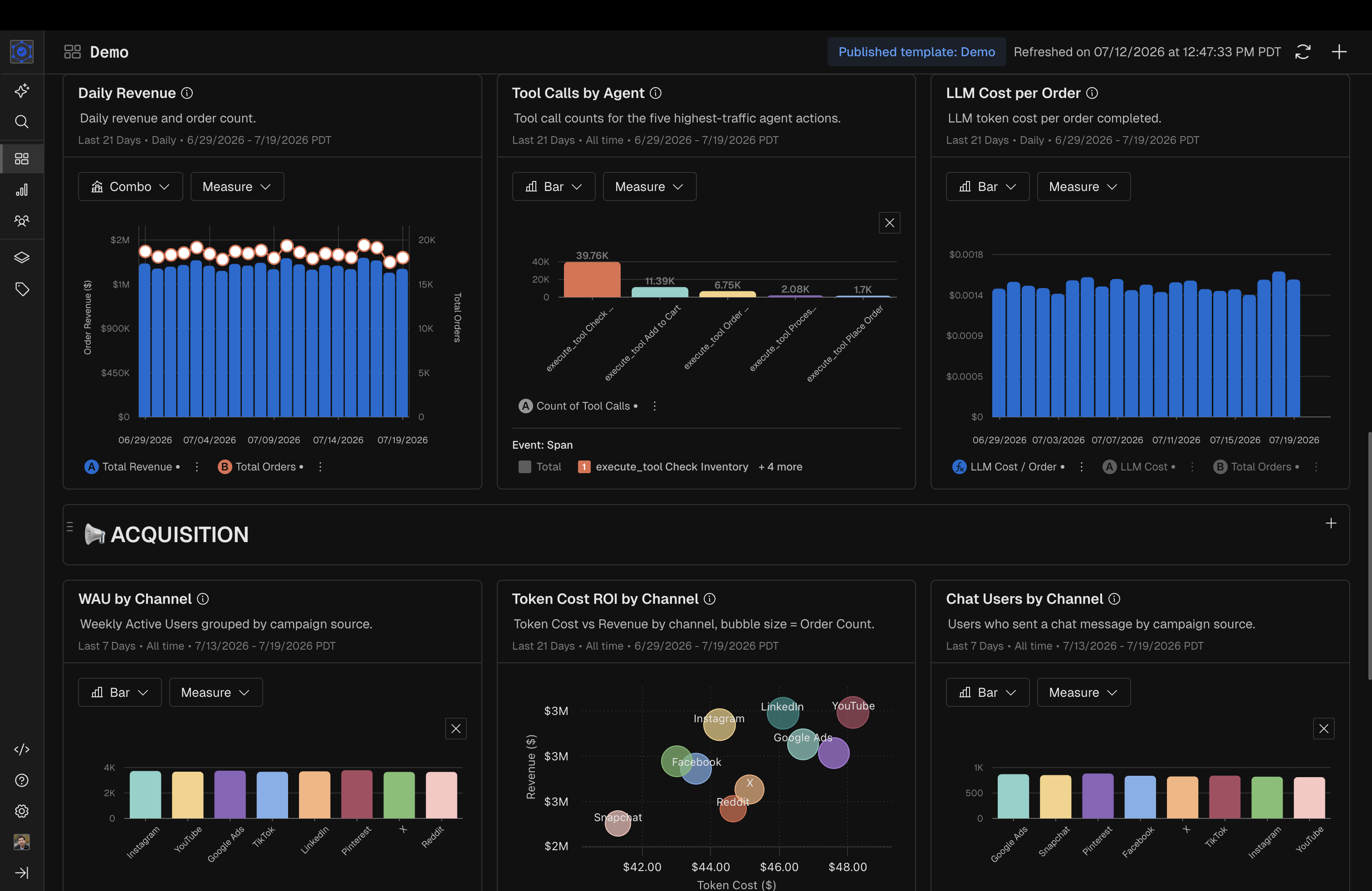Open the layers stack sidebar icon
This screenshot has height=891, width=1372.
21,258
